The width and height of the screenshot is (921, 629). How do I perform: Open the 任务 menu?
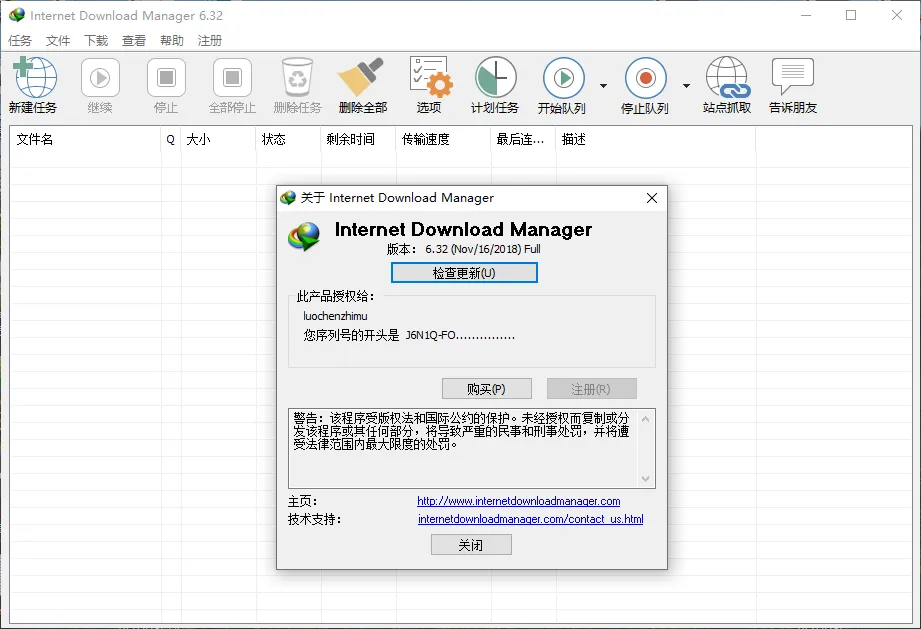click(x=20, y=41)
